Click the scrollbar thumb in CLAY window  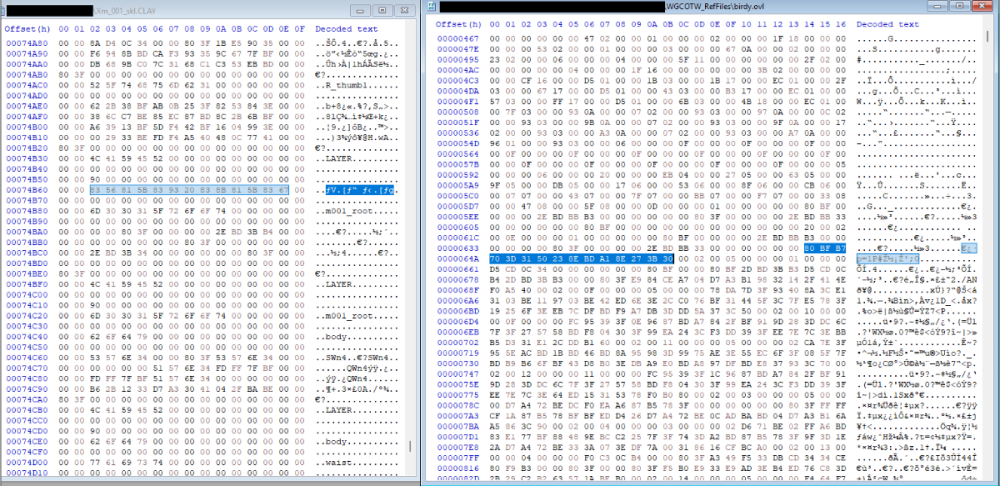coord(411,446)
